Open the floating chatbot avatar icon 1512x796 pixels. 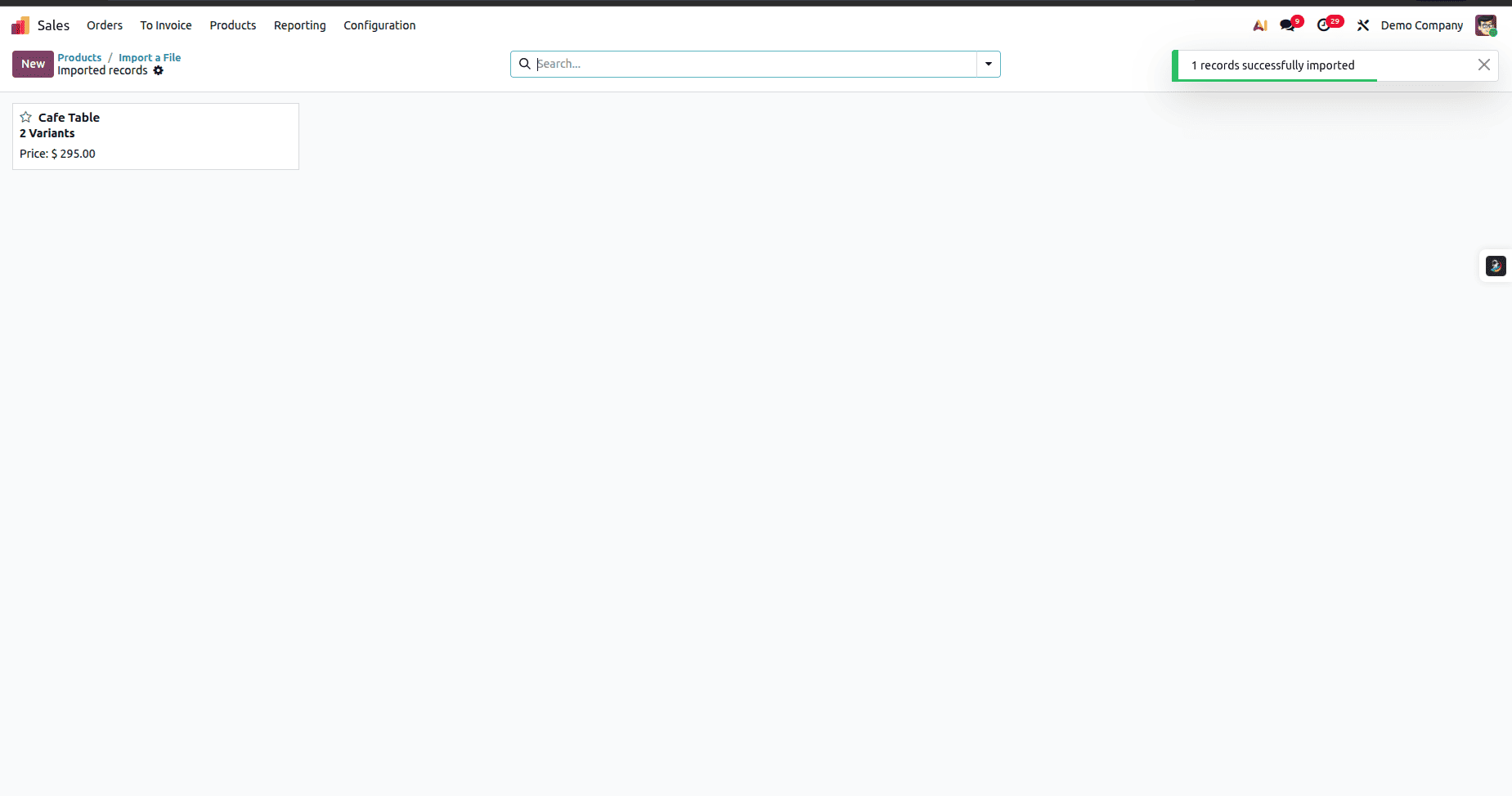pyautogui.click(x=1495, y=266)
